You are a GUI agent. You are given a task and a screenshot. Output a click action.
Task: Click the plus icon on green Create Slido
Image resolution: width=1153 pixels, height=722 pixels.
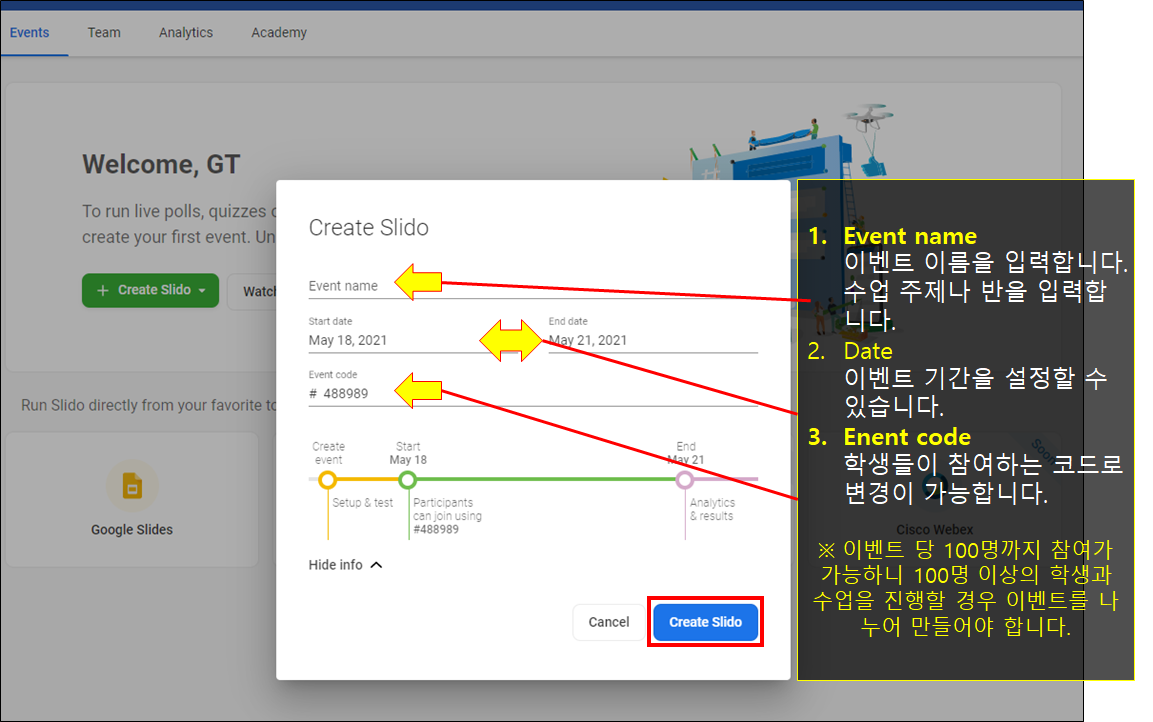pyautogui.click(x=103, y=290)
